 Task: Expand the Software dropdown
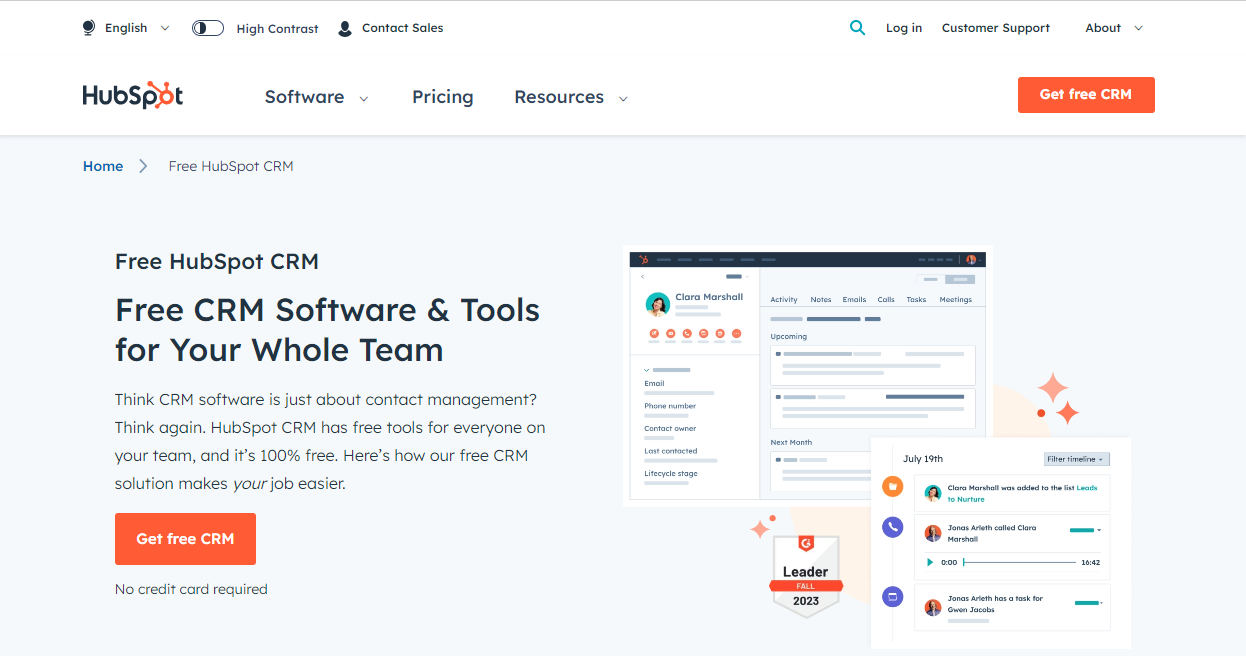pos(316,96)
